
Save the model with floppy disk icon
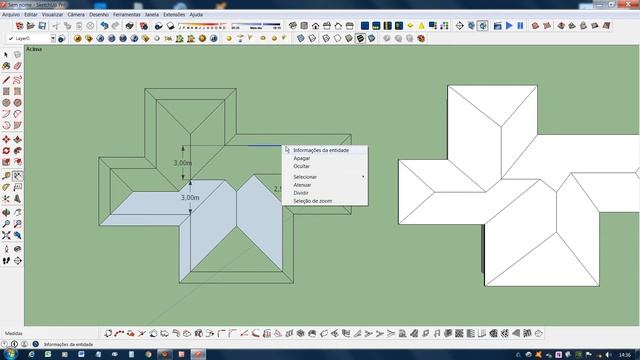point(42,26)
